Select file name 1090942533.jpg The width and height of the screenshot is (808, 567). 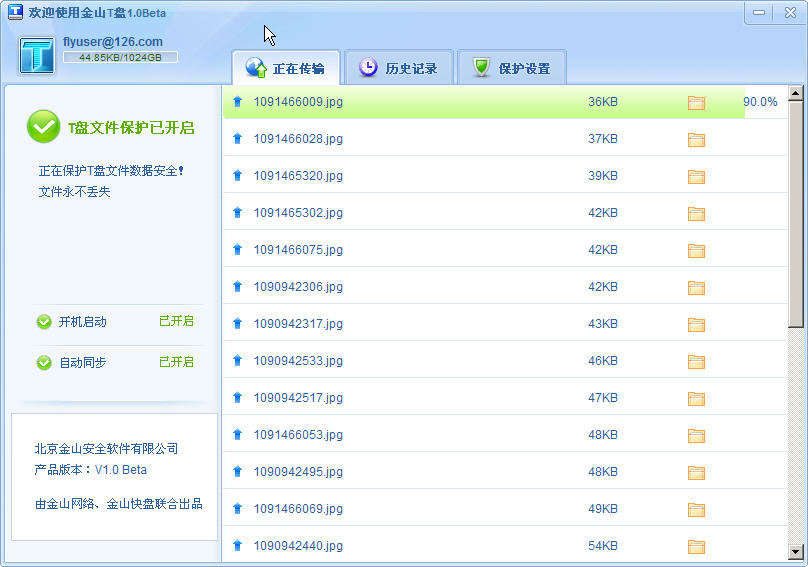click(x=298, y=361)
